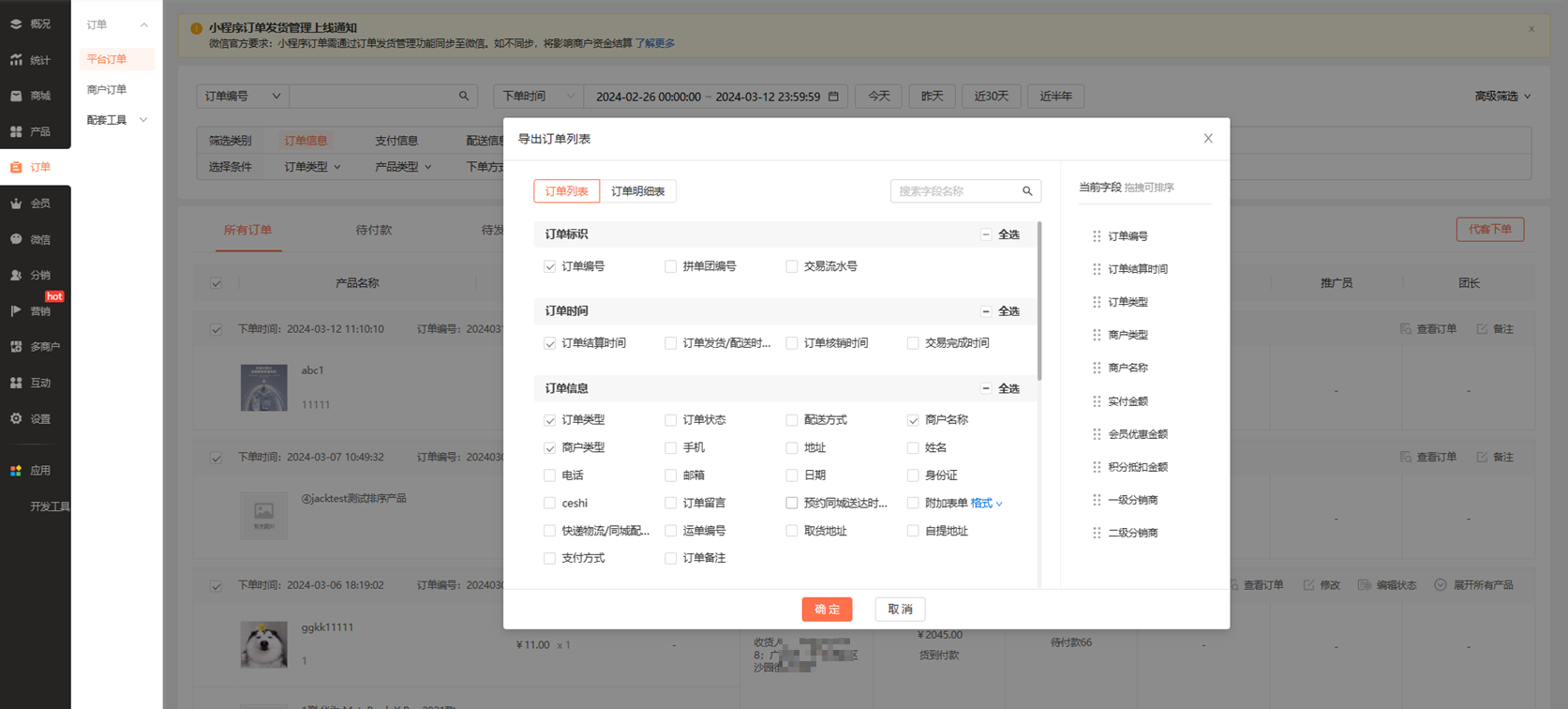The image size is (1568, 709).
Task: Check the 拼单团编号 checkbox
Action: click(671, 266)
